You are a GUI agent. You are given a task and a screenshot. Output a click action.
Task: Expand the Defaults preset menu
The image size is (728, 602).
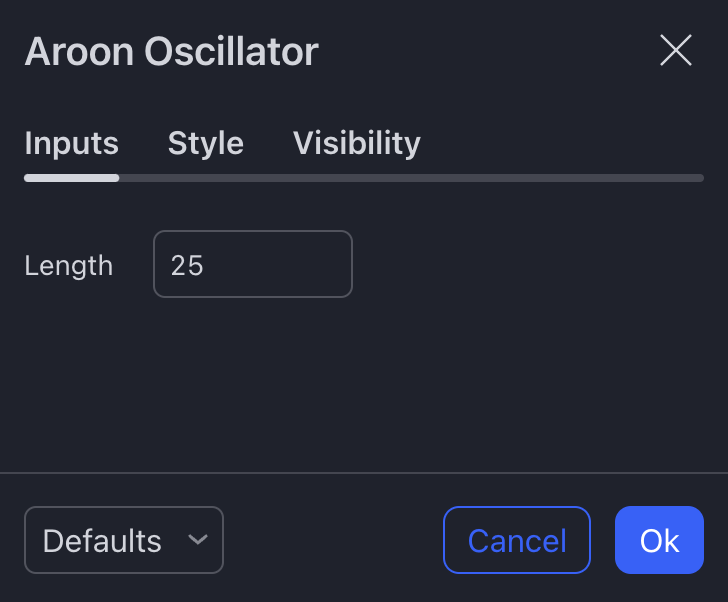pos(123,540)
